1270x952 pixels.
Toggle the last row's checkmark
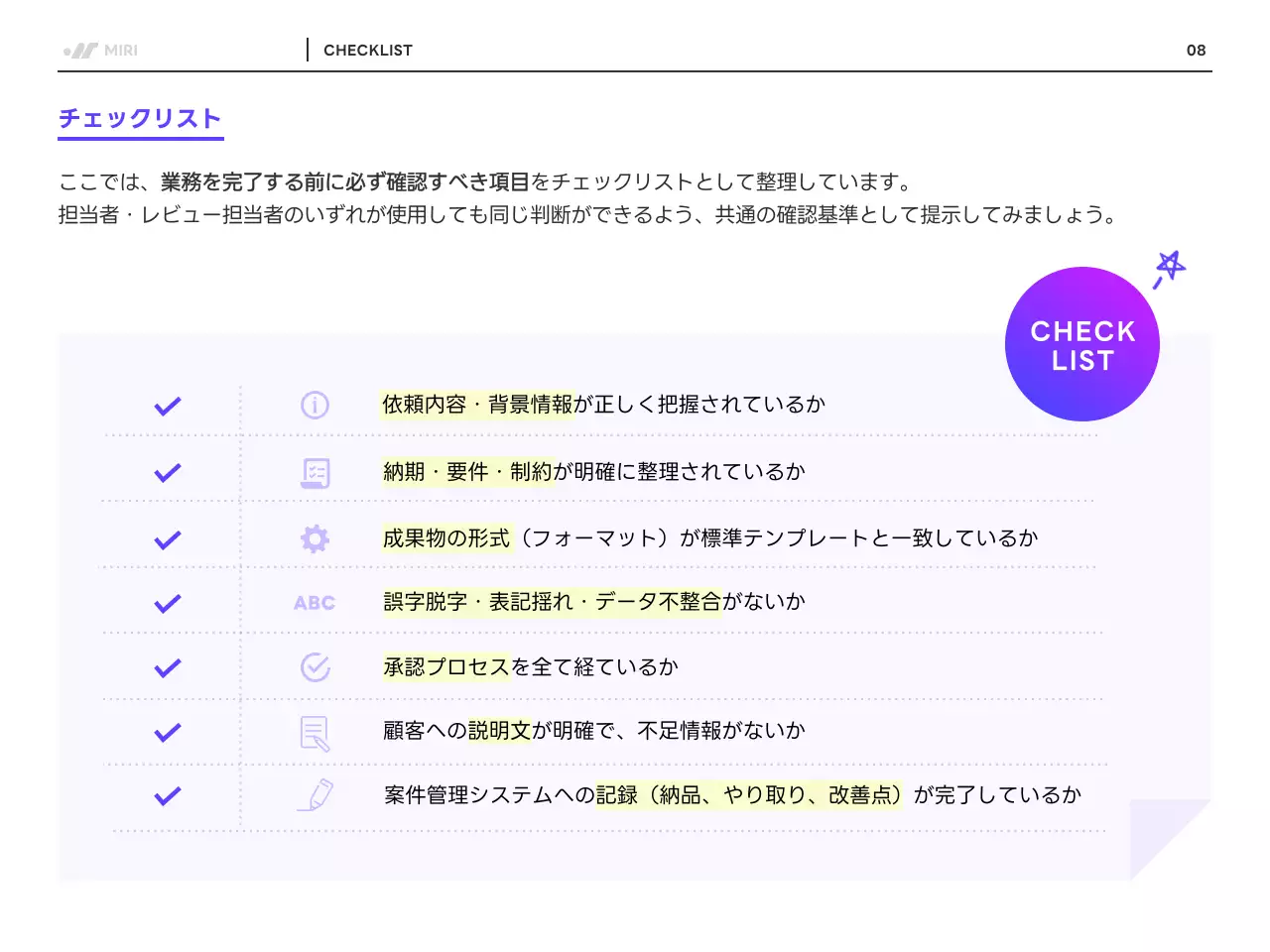168,795
